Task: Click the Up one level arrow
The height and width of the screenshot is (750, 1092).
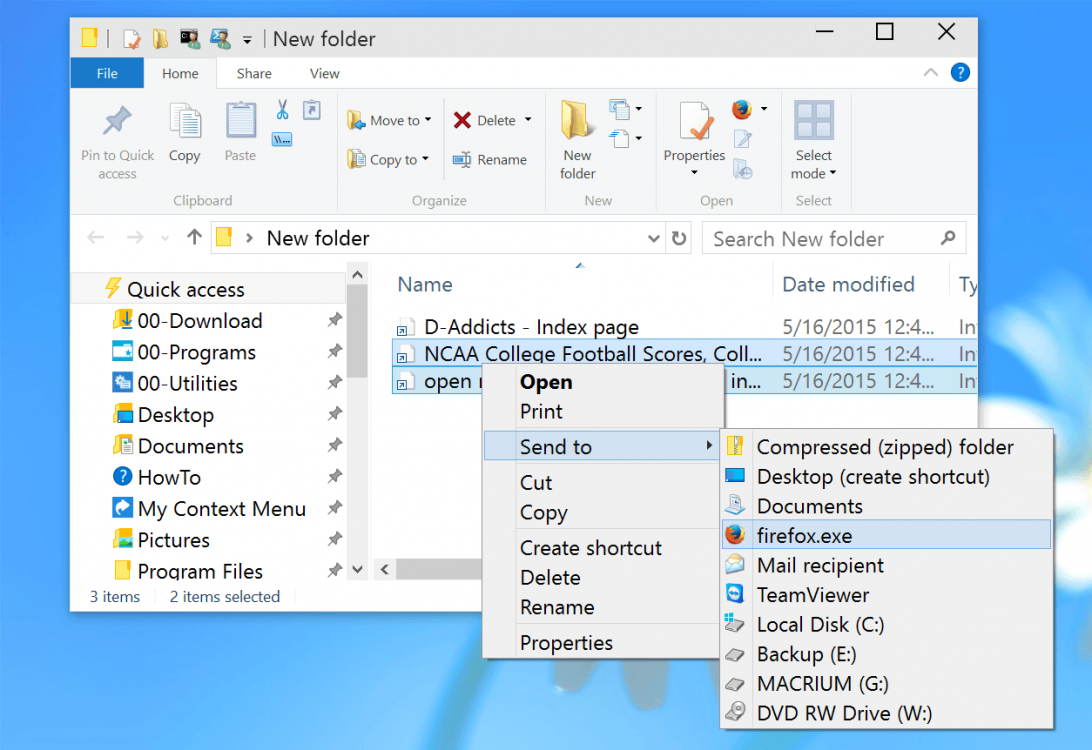Action: pyautogui.click(x=194, y=237)
